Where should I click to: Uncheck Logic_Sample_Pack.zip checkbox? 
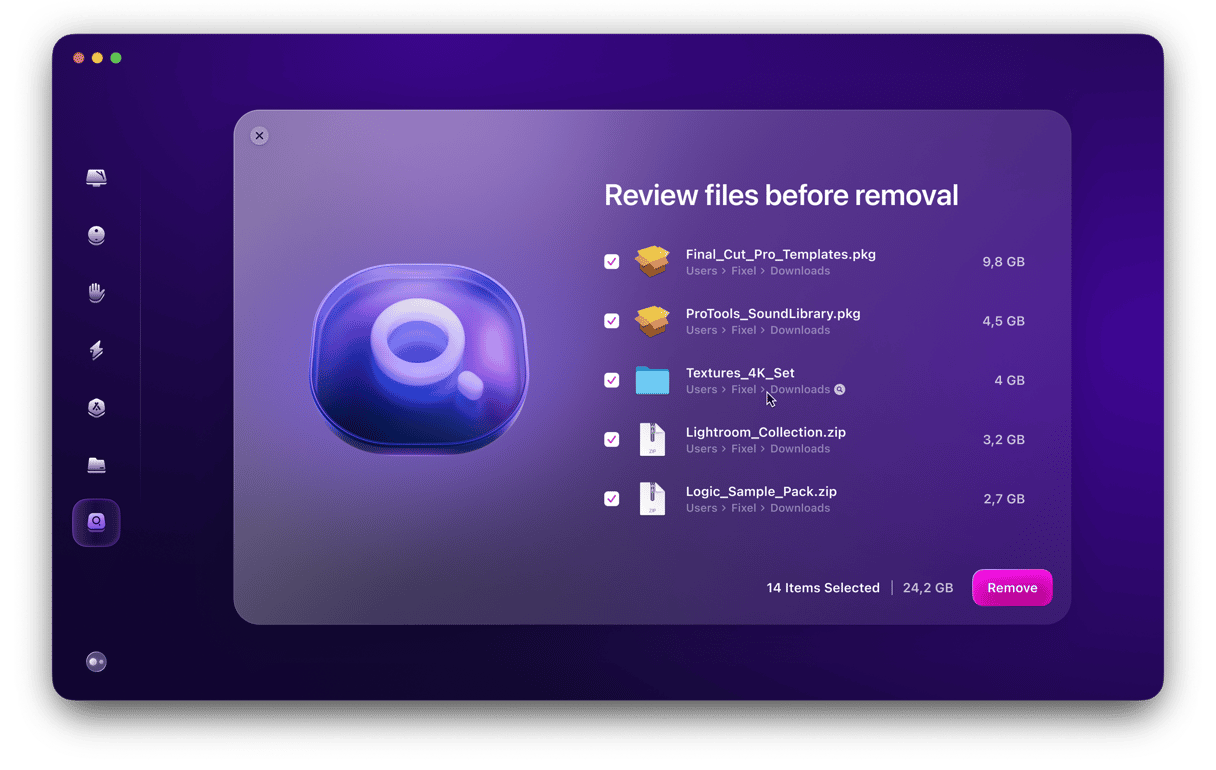pos(612,499)
